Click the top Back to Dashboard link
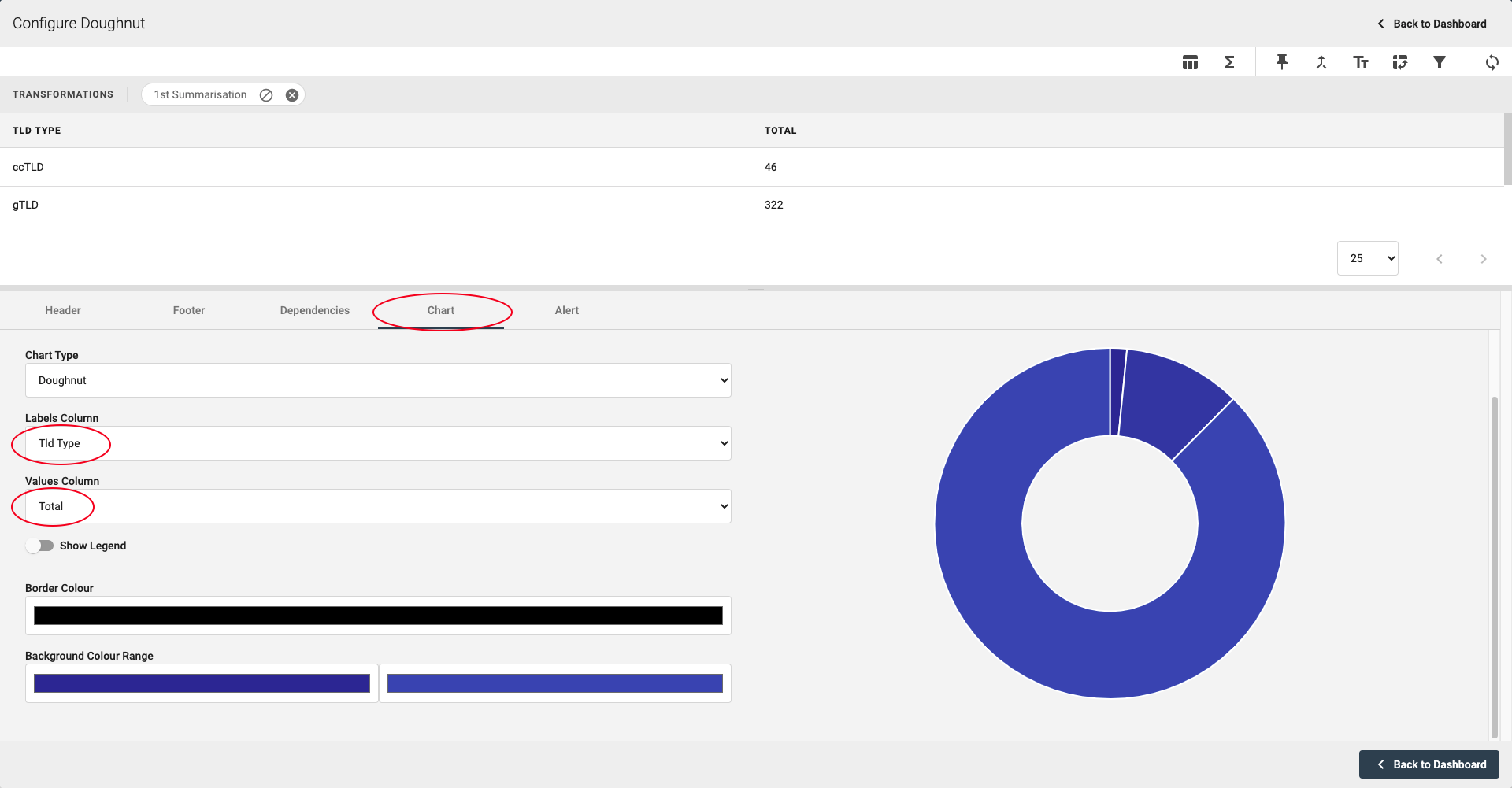 pos(1432,24)
